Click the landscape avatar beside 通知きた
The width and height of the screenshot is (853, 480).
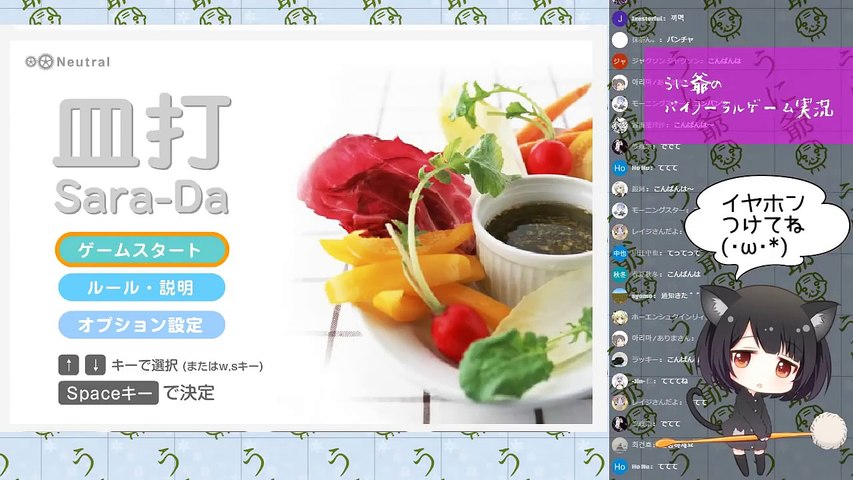tap(620, 296)
